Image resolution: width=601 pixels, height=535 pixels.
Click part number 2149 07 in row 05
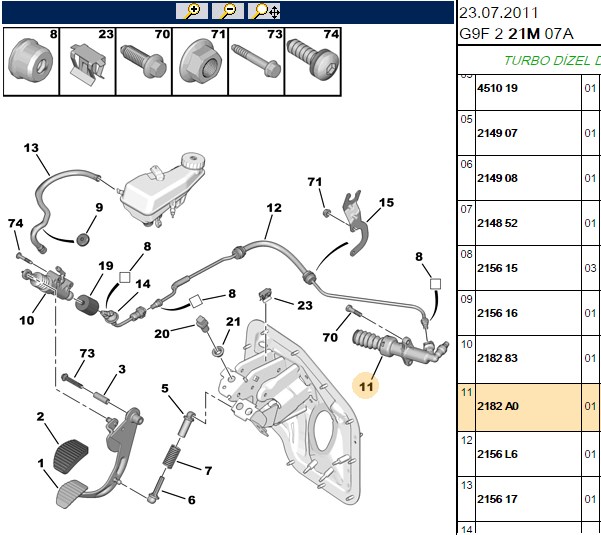point(497,133)
